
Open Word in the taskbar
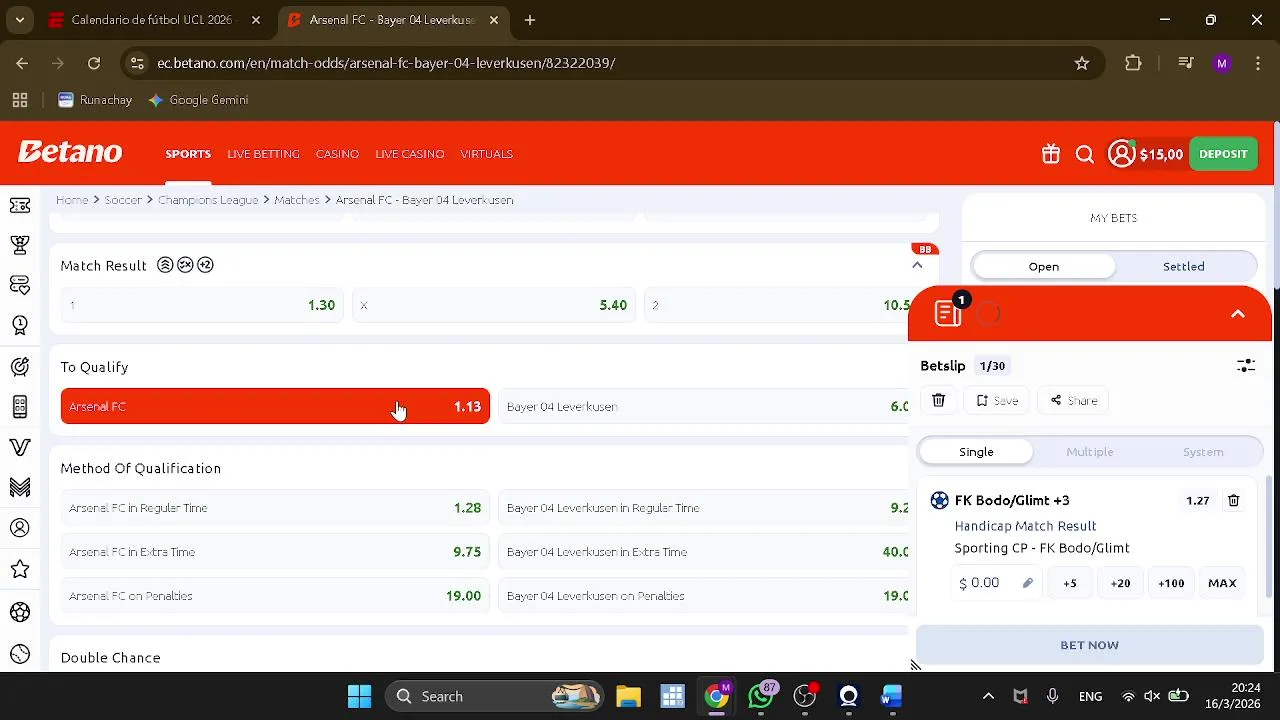pyautogui.click(x=891, y=696)
